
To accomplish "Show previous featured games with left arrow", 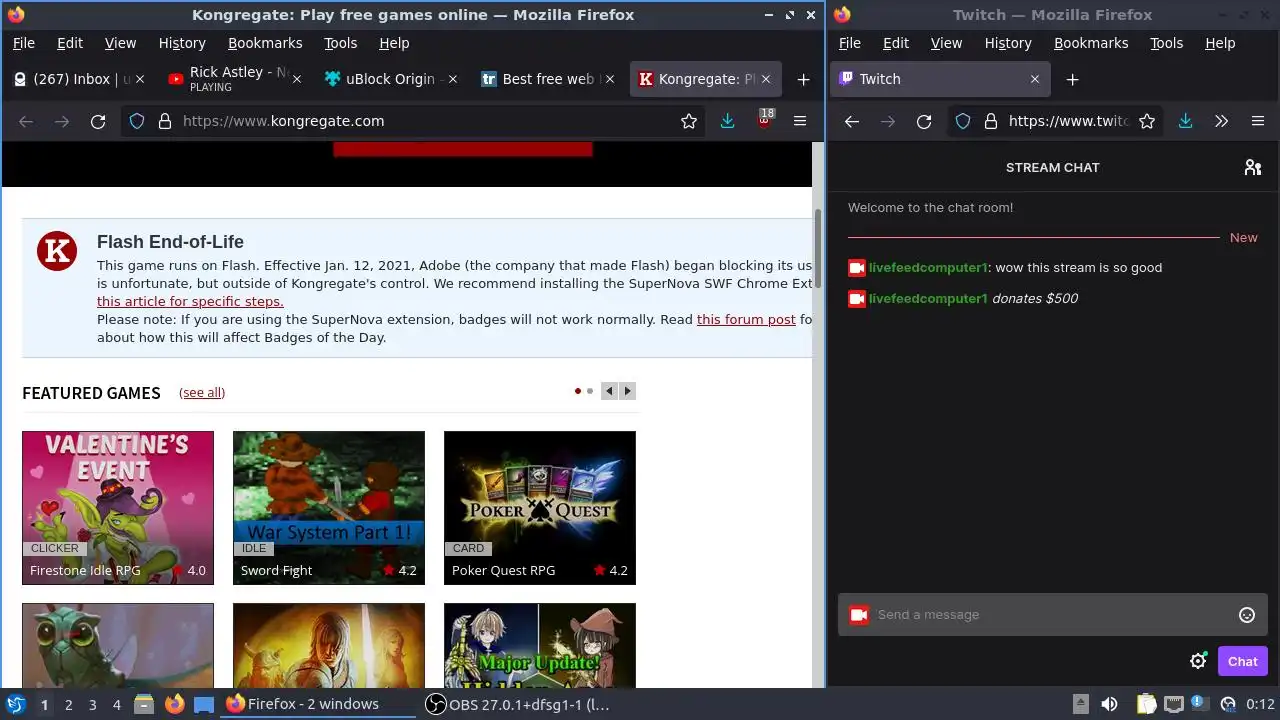I will [609, 391].
